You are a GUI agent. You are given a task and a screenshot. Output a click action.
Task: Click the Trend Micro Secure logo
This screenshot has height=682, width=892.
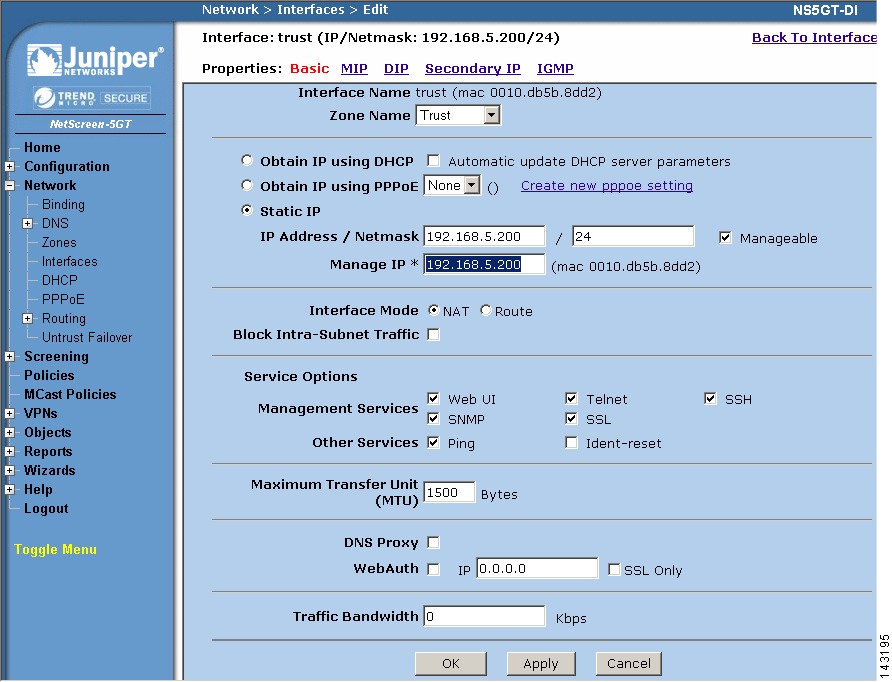(92, 98)
